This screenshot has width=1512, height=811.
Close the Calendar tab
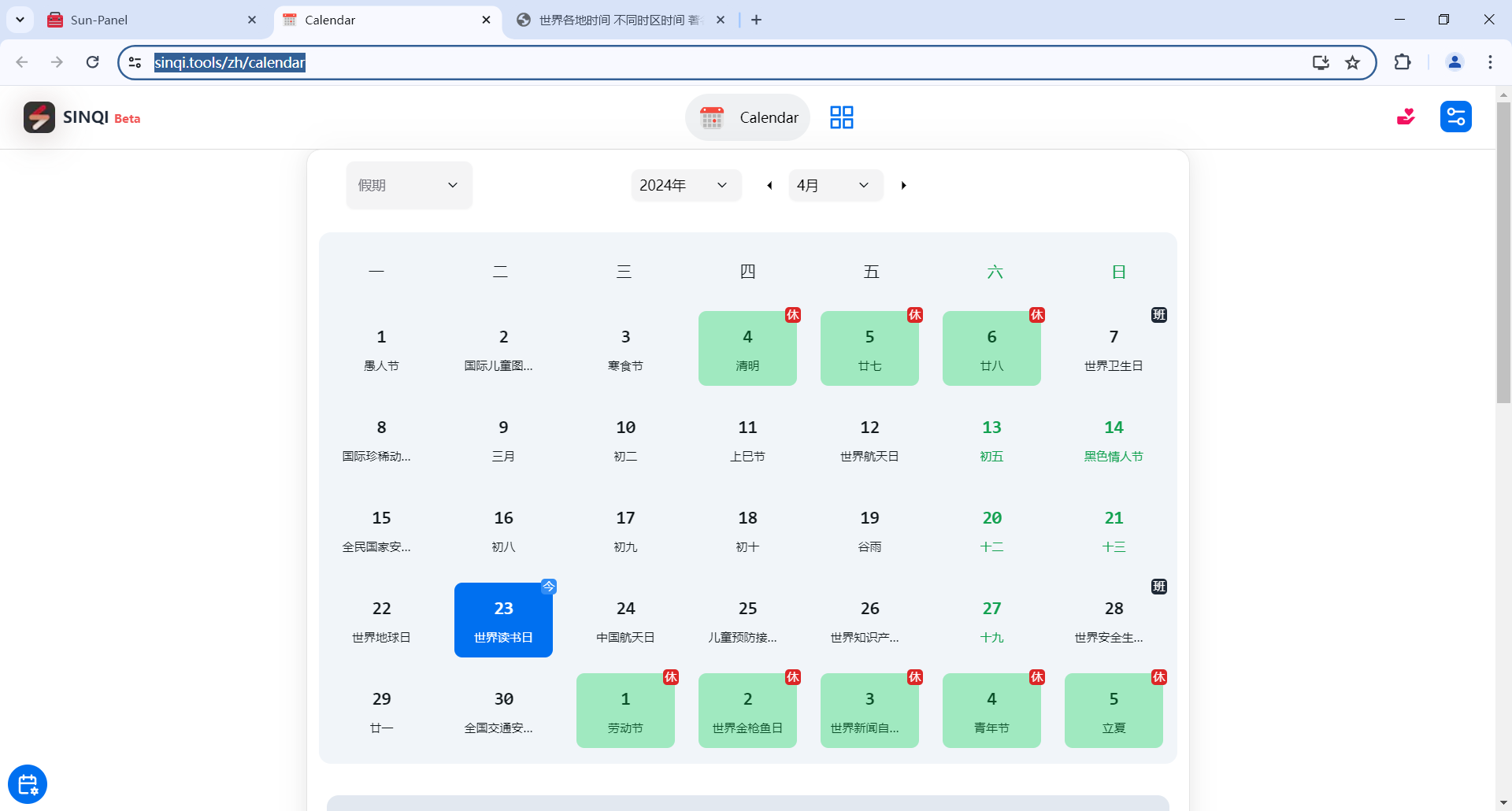click(486, 20)
